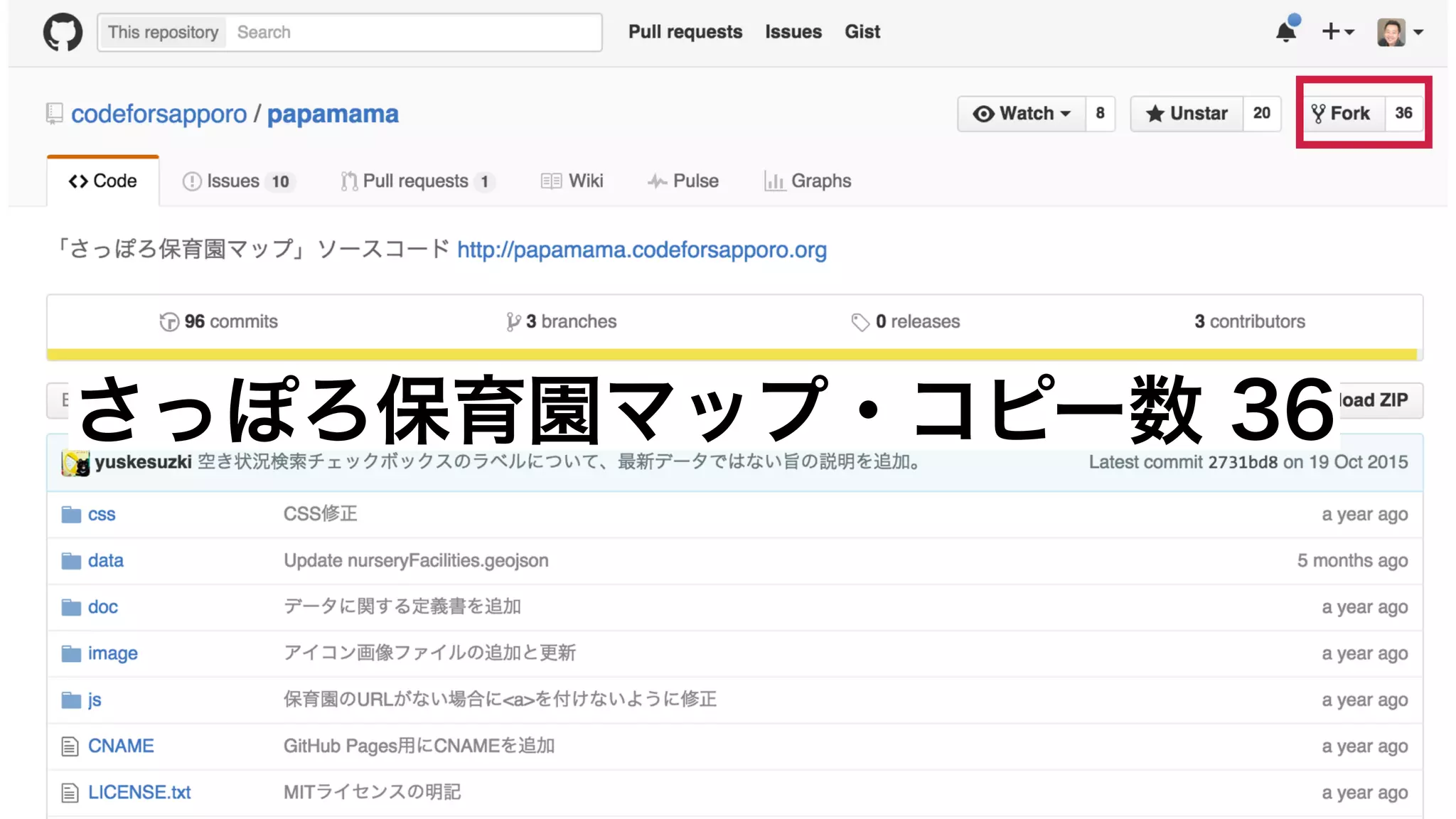Viewport: 1456px width, 819px height.
Task: Click the '5 months ago' timestamp
Action: 1352,561
